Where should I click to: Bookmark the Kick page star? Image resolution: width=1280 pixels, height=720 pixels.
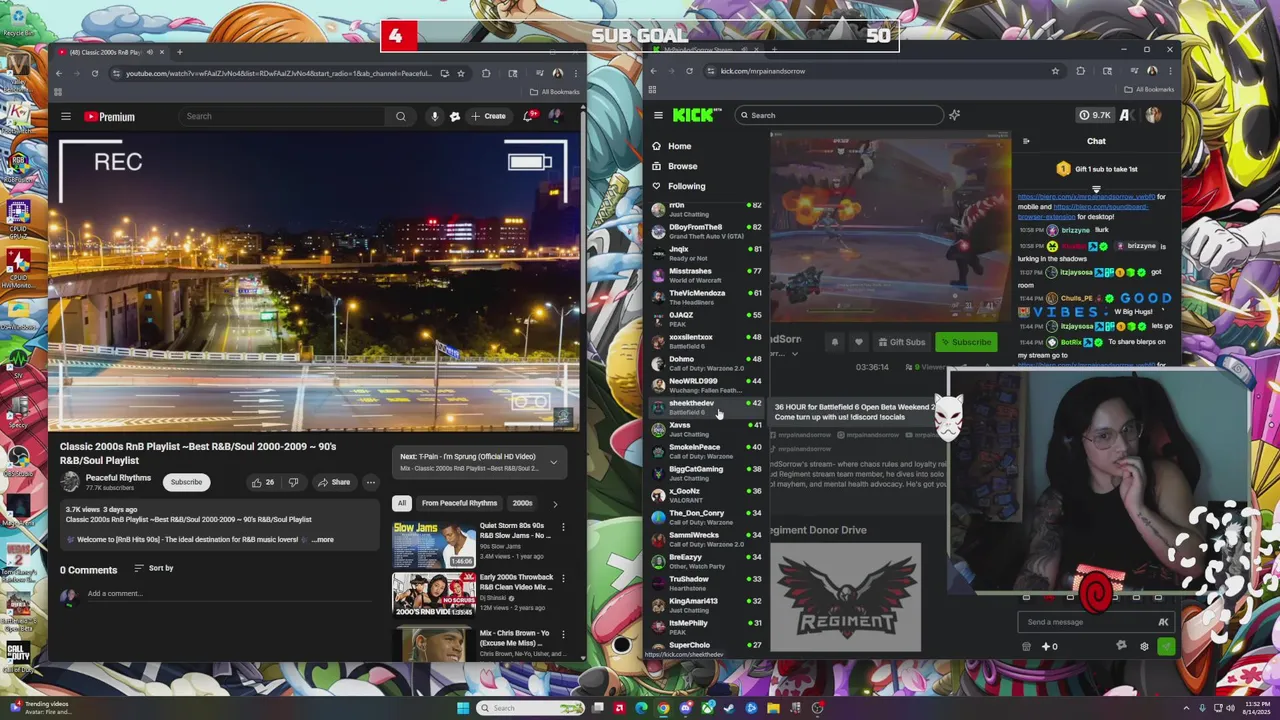[1055, 71]
